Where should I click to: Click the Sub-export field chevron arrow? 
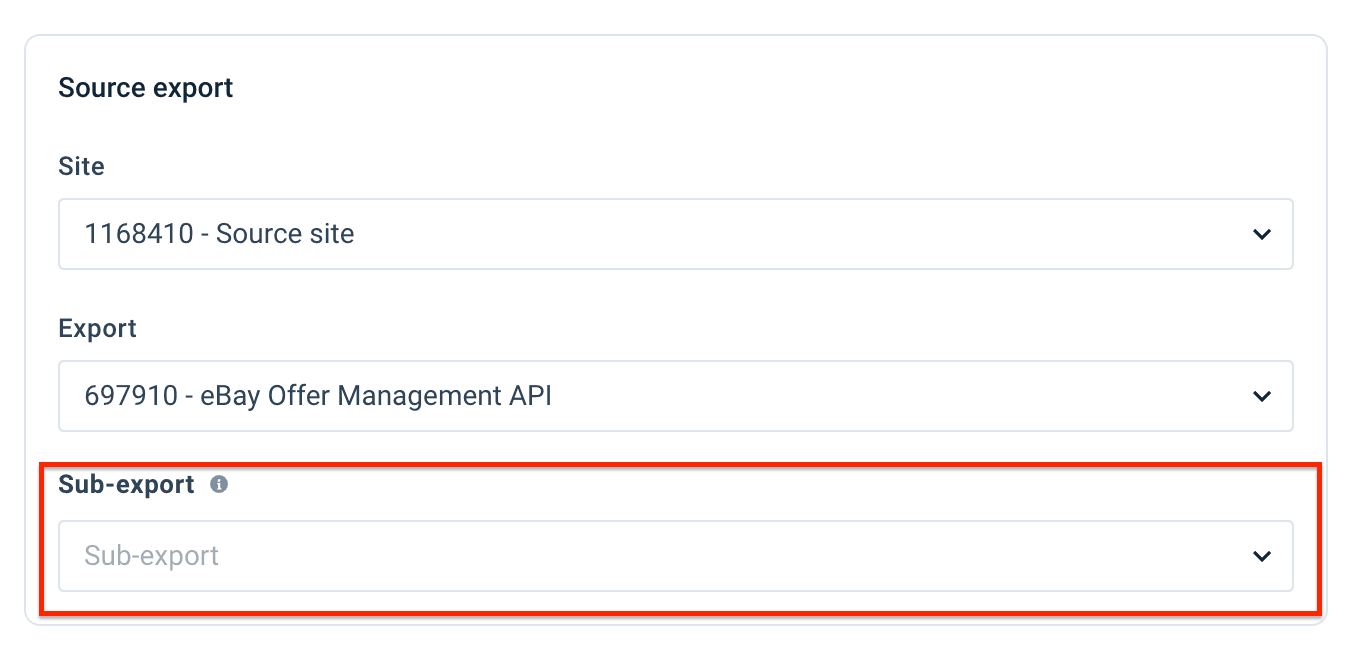(1262, 556)
